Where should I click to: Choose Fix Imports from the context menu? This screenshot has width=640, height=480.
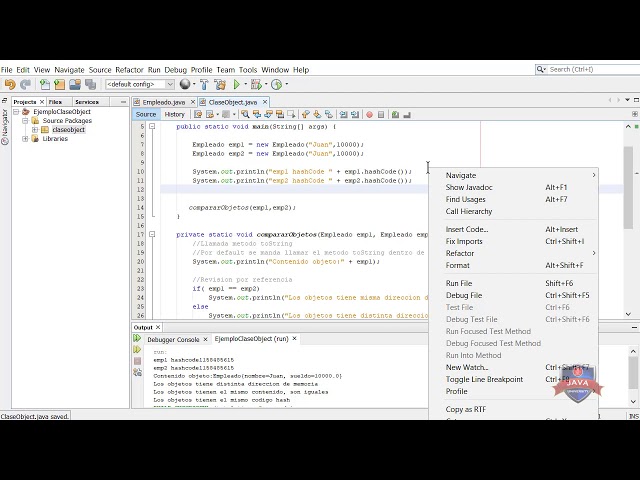pos(513,241)
